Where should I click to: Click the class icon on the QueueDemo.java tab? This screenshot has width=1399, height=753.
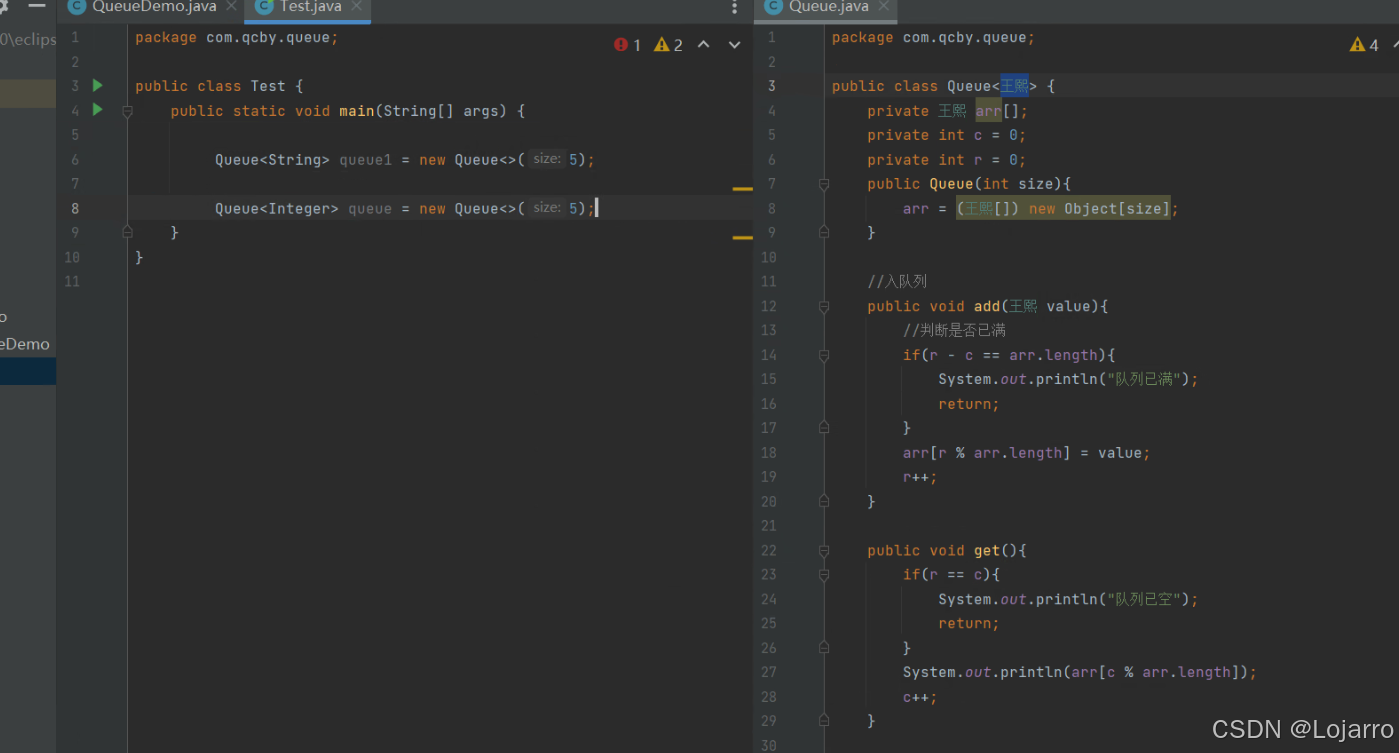point(75,7)
